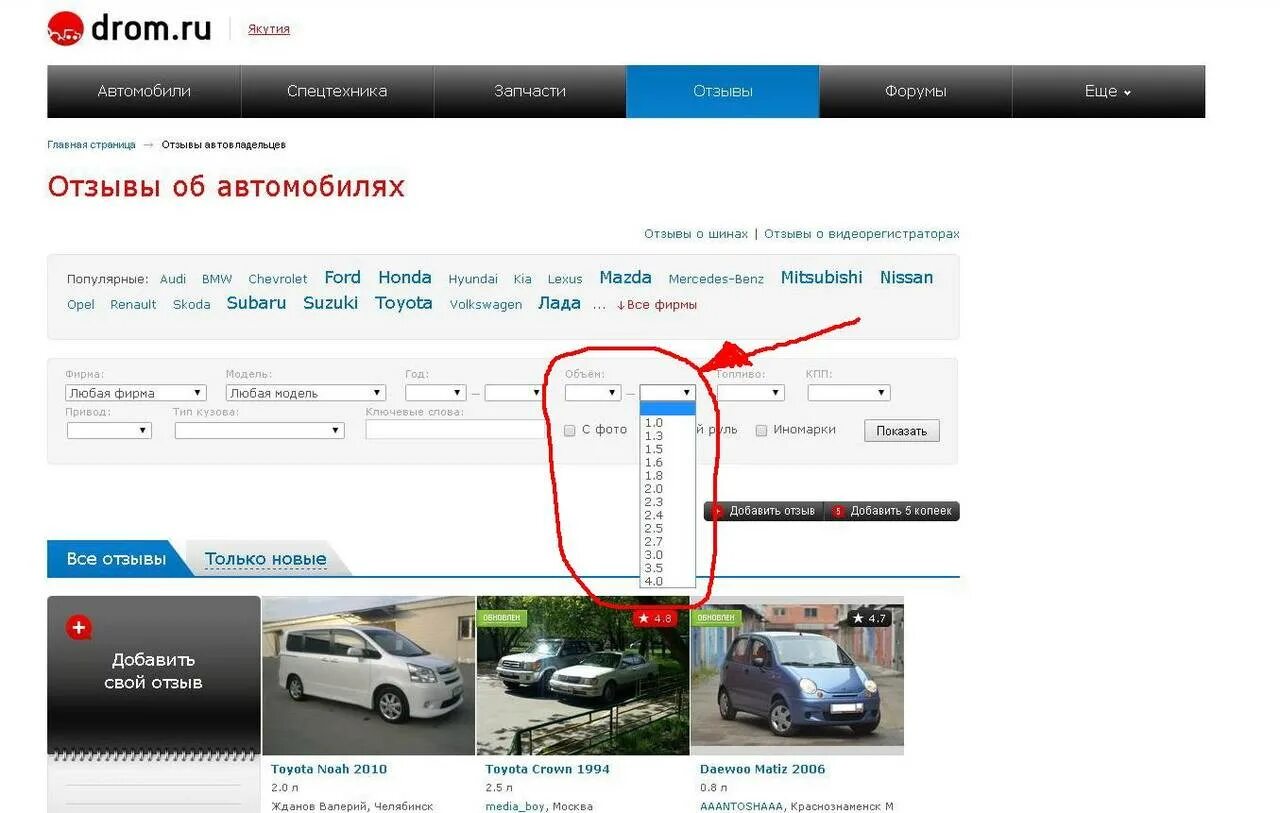
Task: Open the media_boy author link
Action: click(515, 806)
